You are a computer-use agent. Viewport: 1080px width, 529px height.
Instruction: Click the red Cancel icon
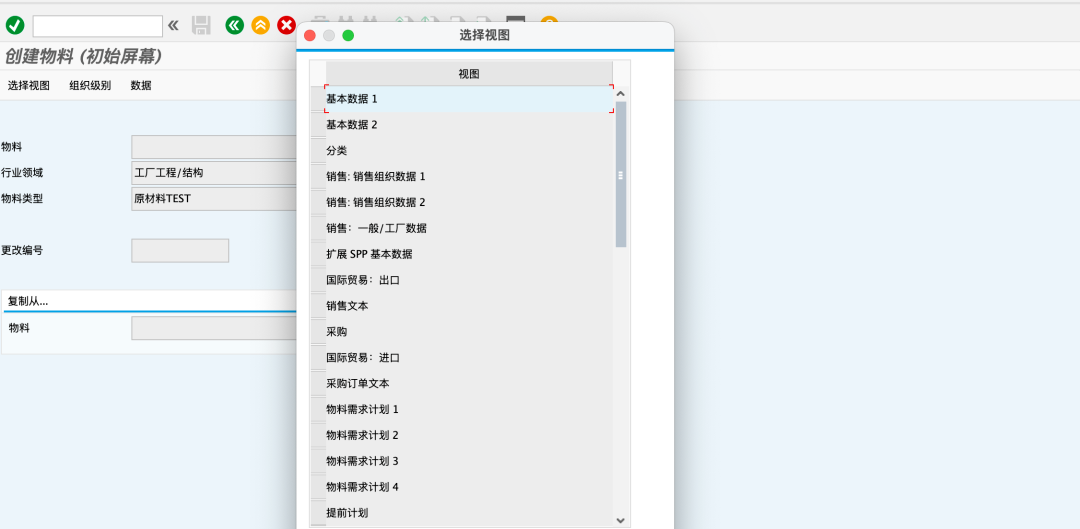pyautogui.click(x=286, y=26)
